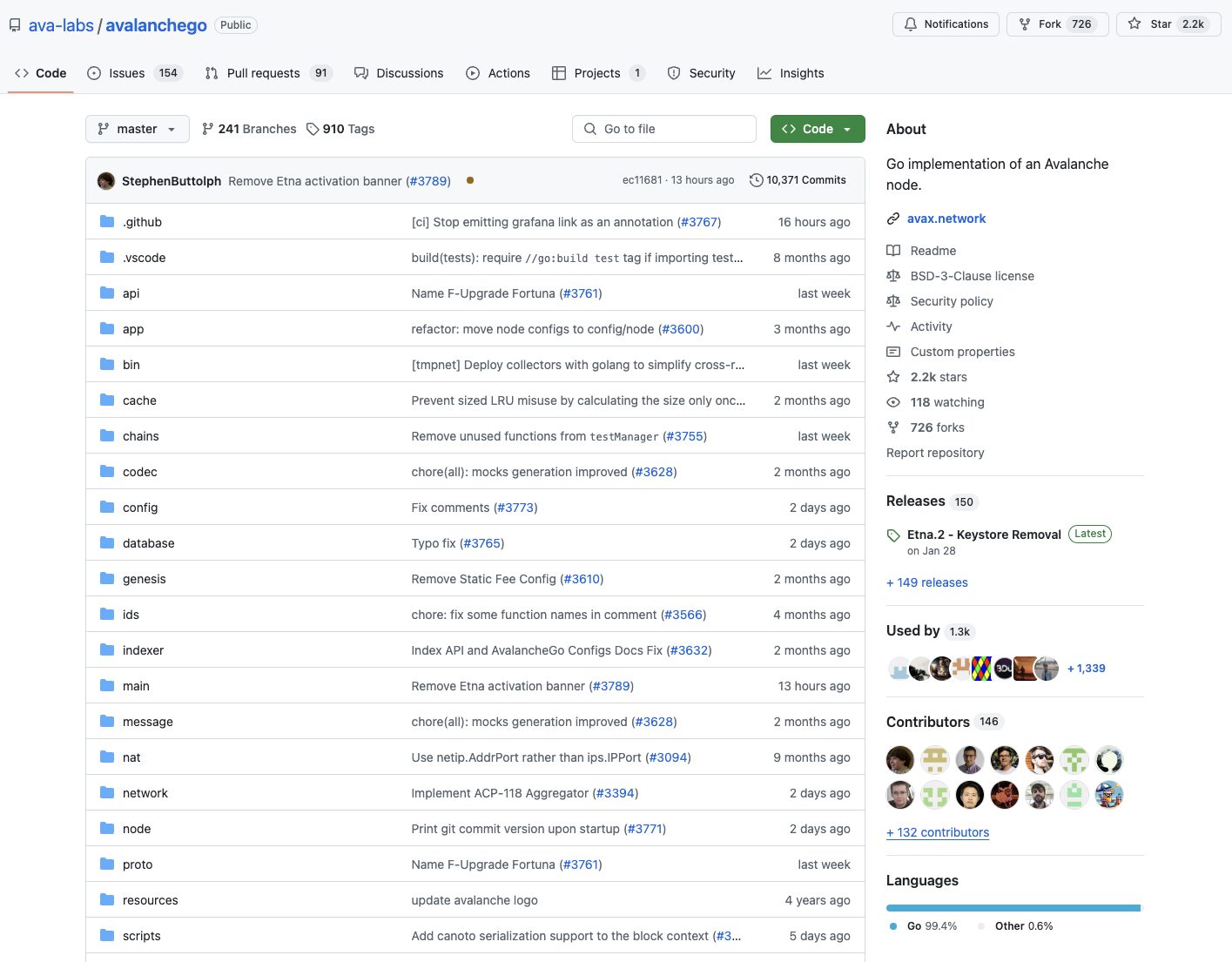Click the Report repository link

coord(935,453)
